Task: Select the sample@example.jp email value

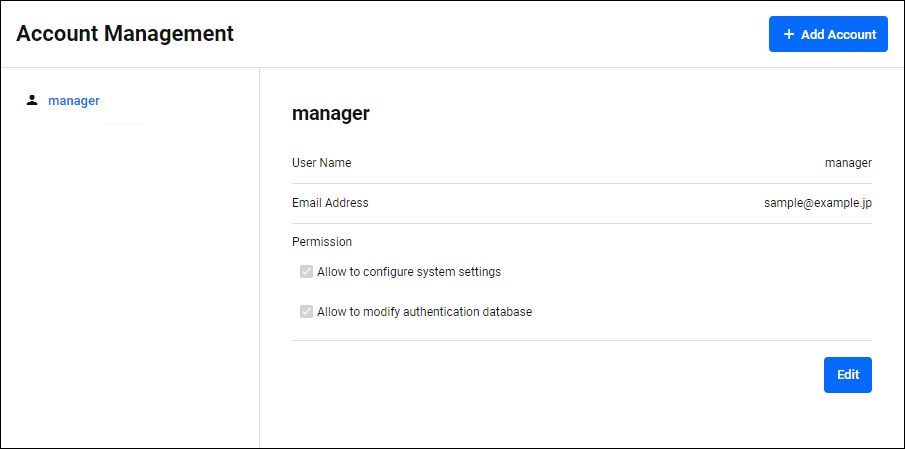Action: 818,203
